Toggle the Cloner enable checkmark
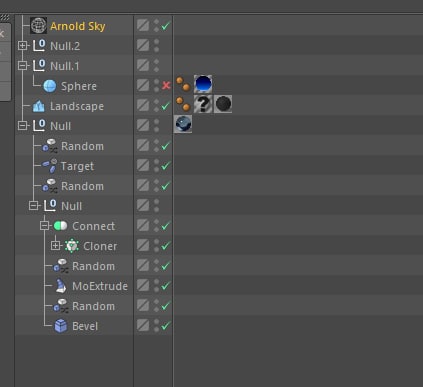 pyautogui.click(x=166, y=246)
